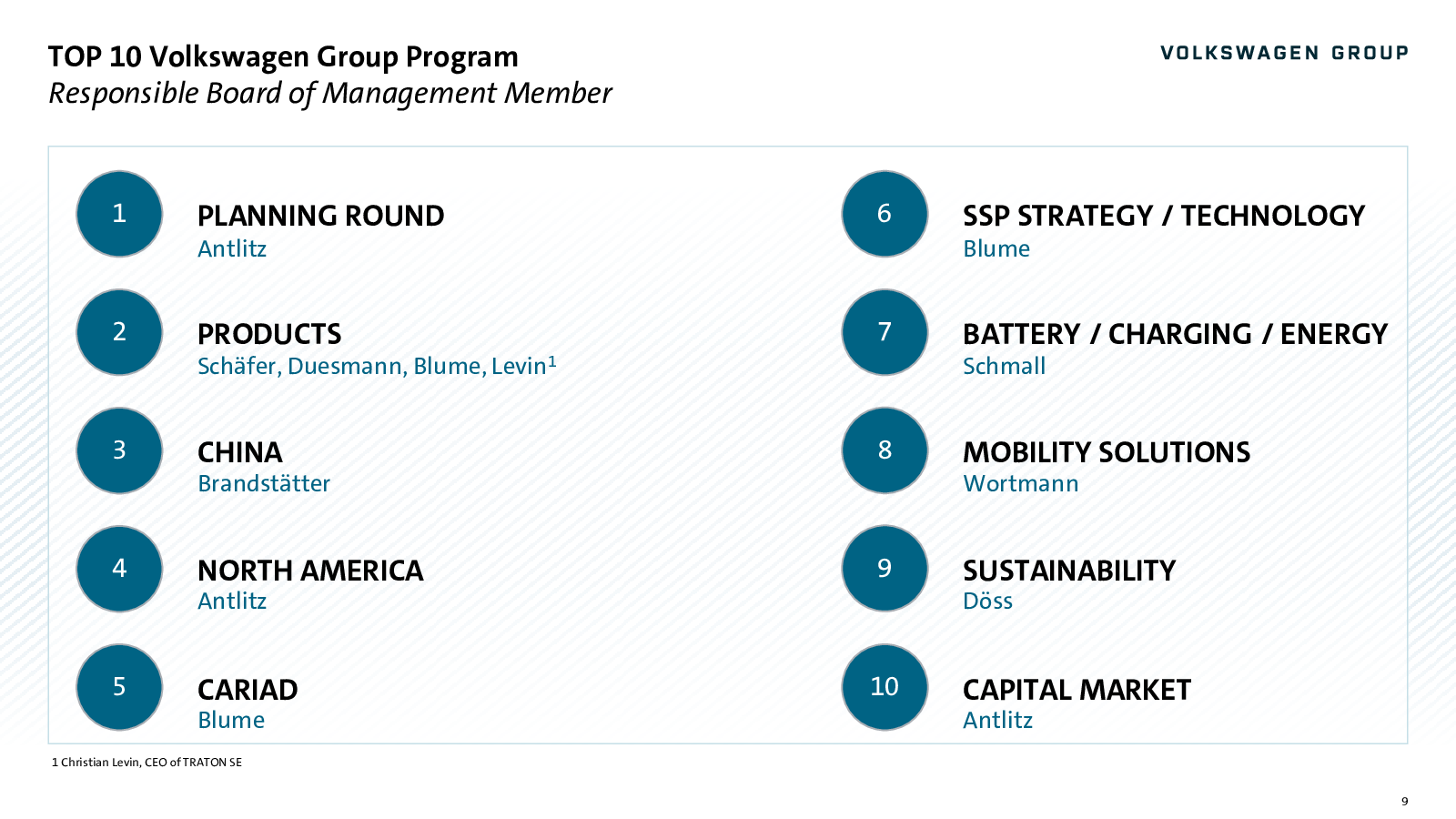Screen dimensions: 1456x819
Task: Click the Volkswagen Group logo text
Action: click(x=1284, y=53)
